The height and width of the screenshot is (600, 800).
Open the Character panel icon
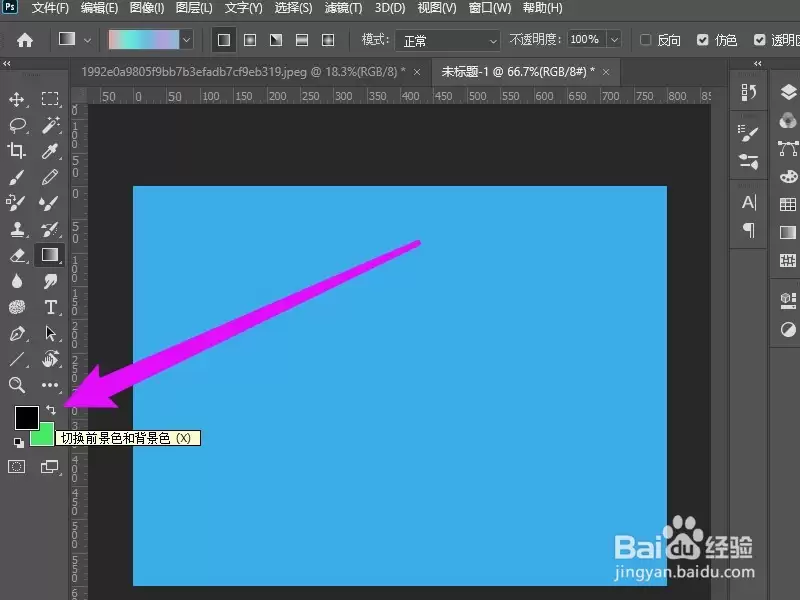coord(748,203)
